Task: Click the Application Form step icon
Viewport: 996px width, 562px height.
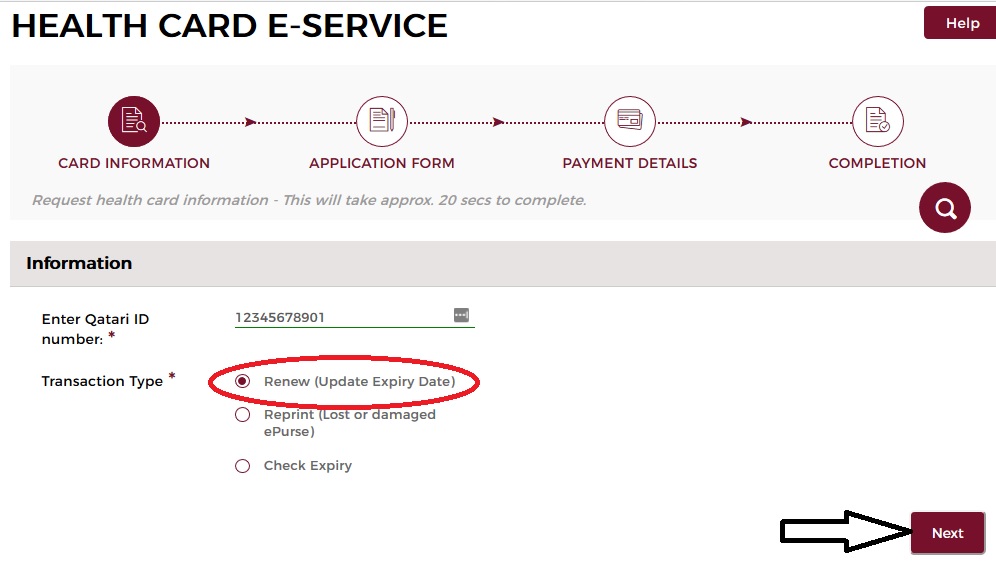Action: click(x=382, y=122)
